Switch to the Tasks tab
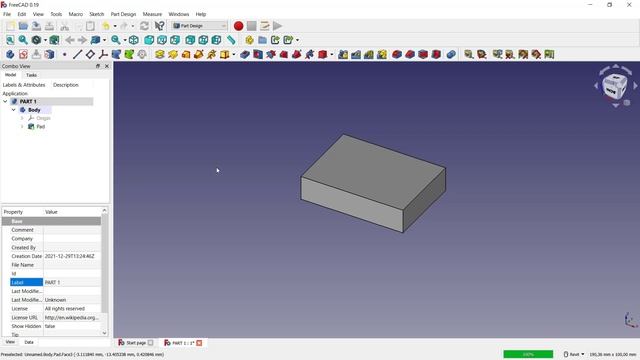640x360 pixels. [31, 75]
